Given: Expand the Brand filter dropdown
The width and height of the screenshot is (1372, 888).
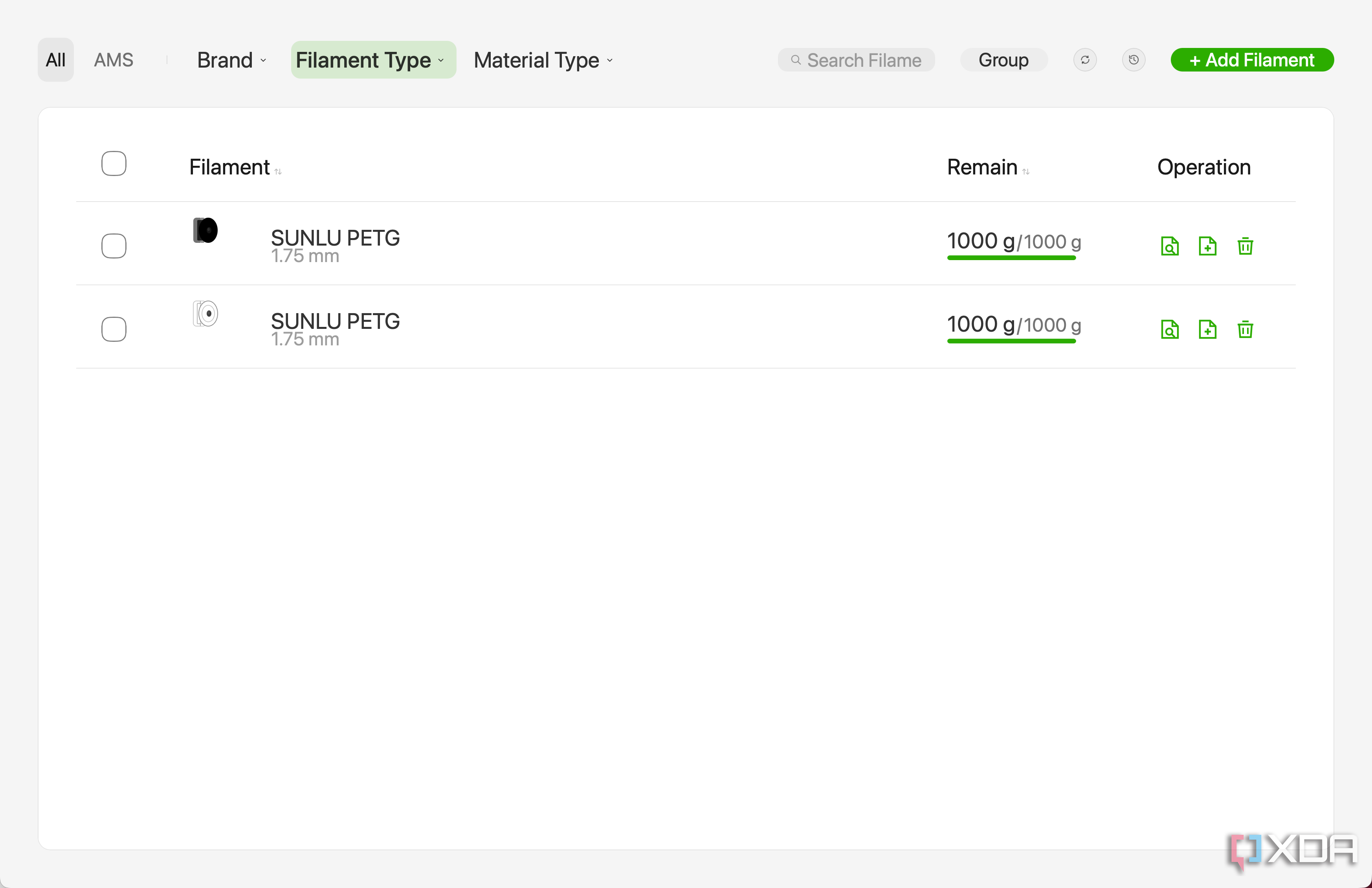Looking at the screenshot, I should tap(232, 60).
